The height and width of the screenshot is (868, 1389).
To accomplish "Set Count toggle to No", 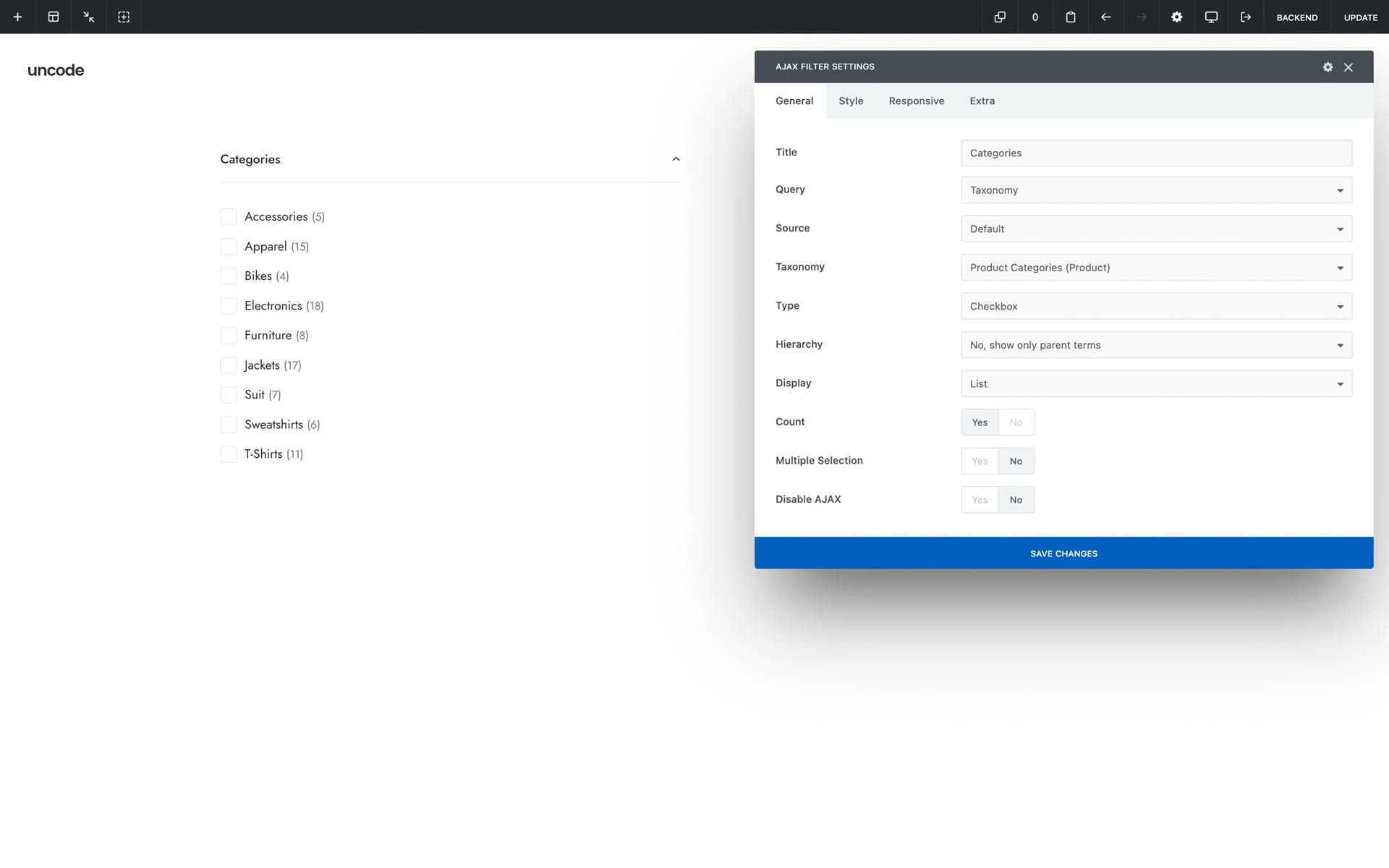I will click(x=1016, y=422).
